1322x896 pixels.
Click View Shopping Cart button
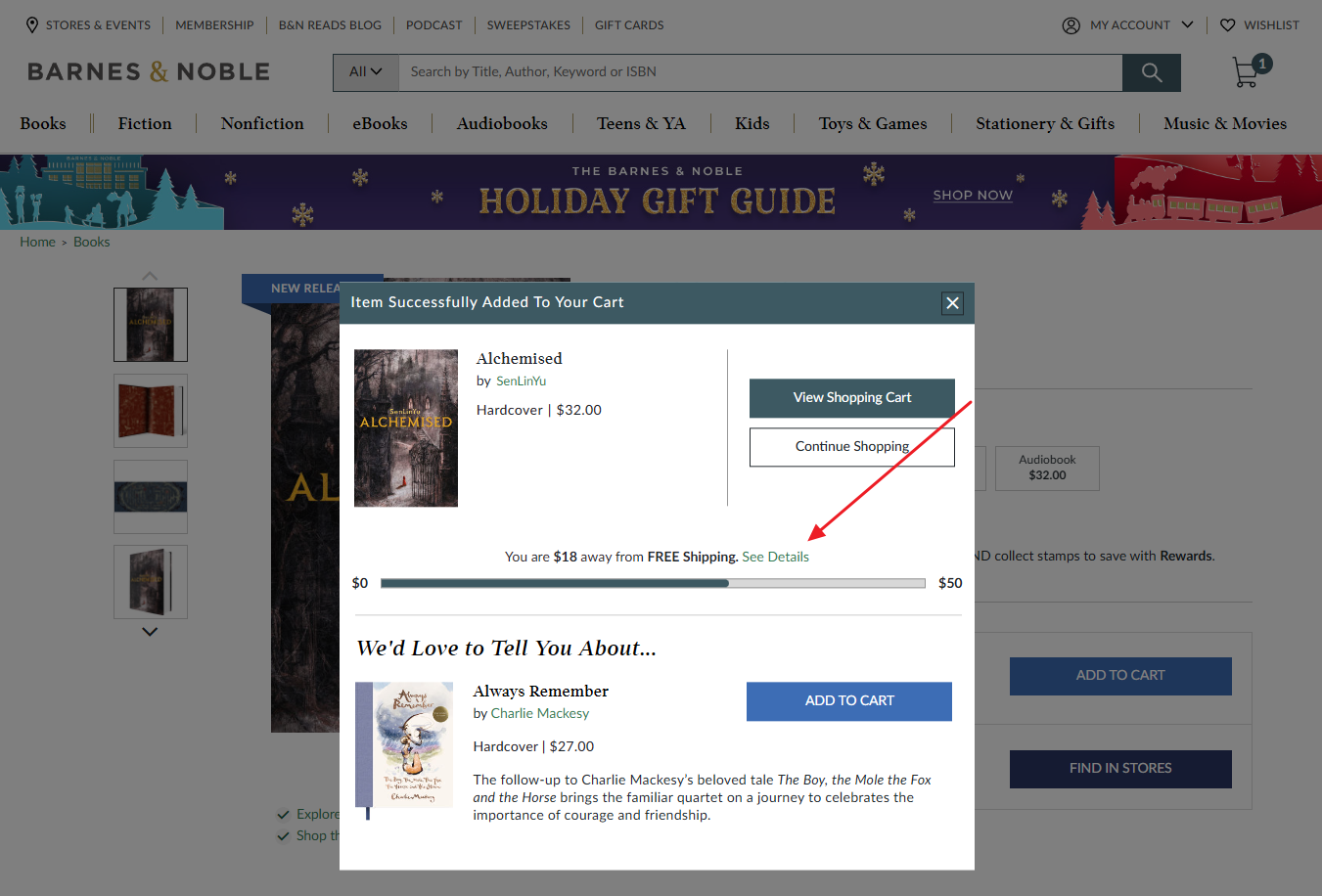(x=852, y=398)
